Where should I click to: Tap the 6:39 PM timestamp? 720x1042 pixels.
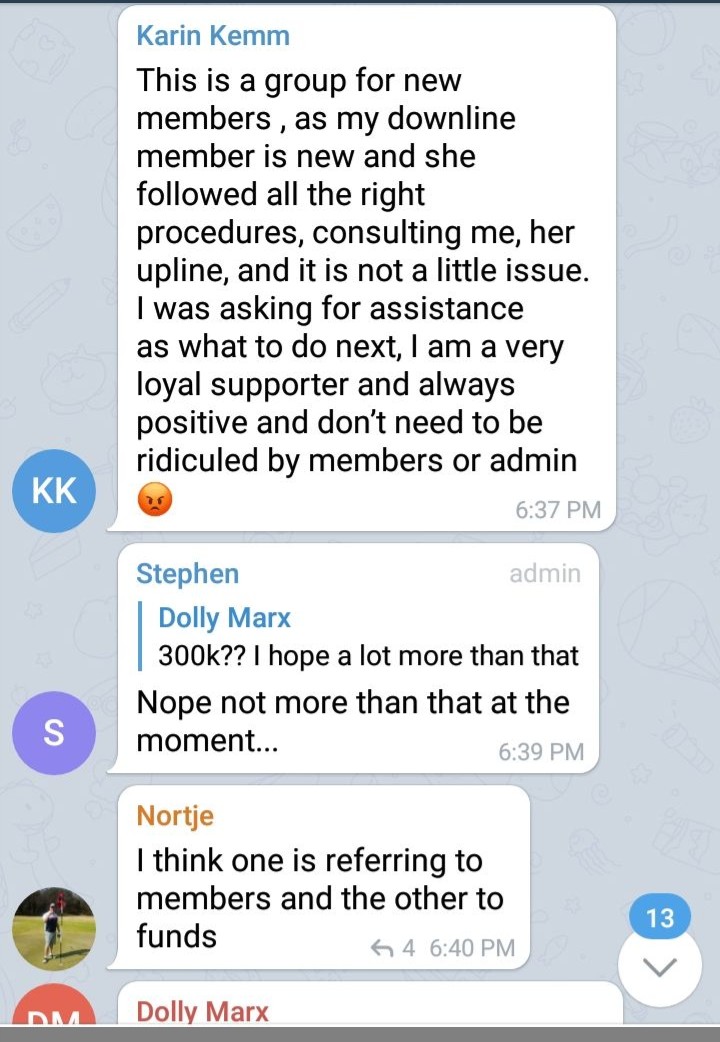[x=540, y=752]
